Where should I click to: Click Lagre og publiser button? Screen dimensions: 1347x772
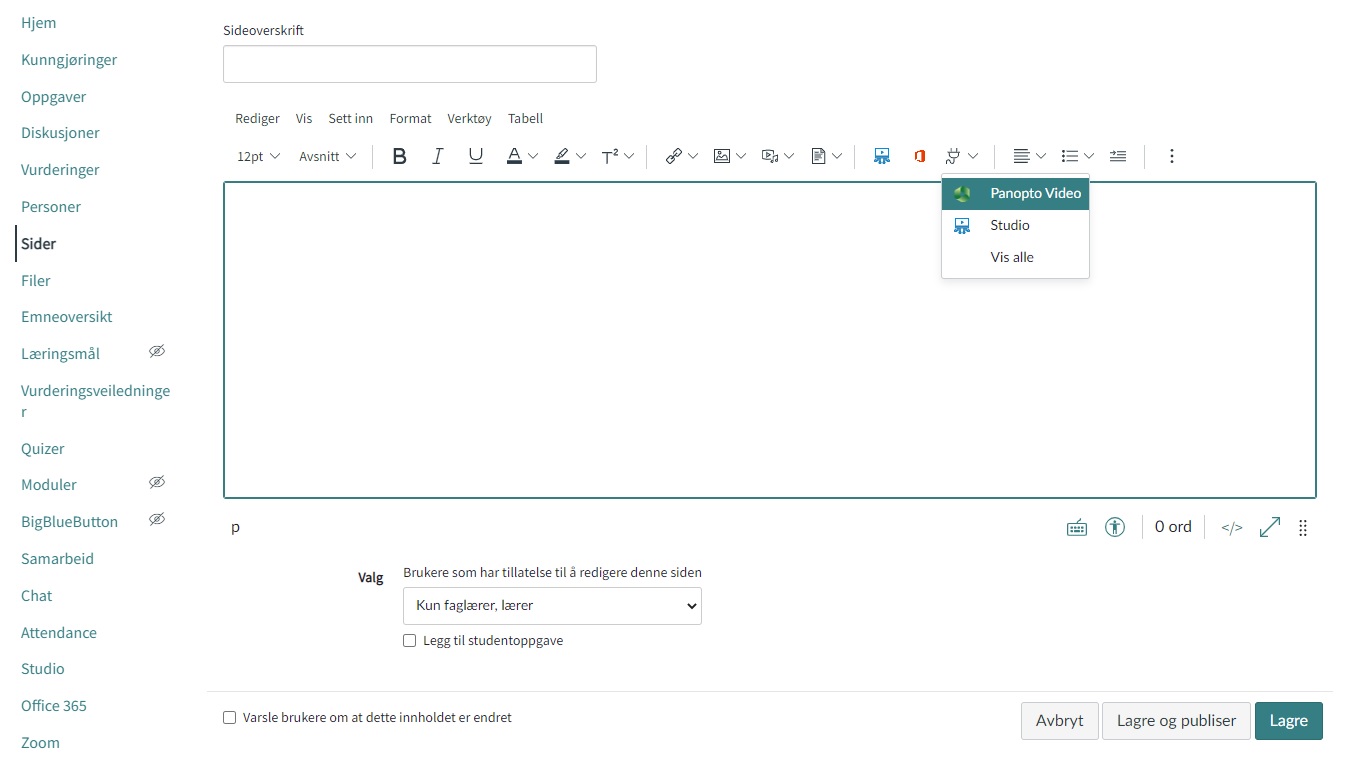1176,721
